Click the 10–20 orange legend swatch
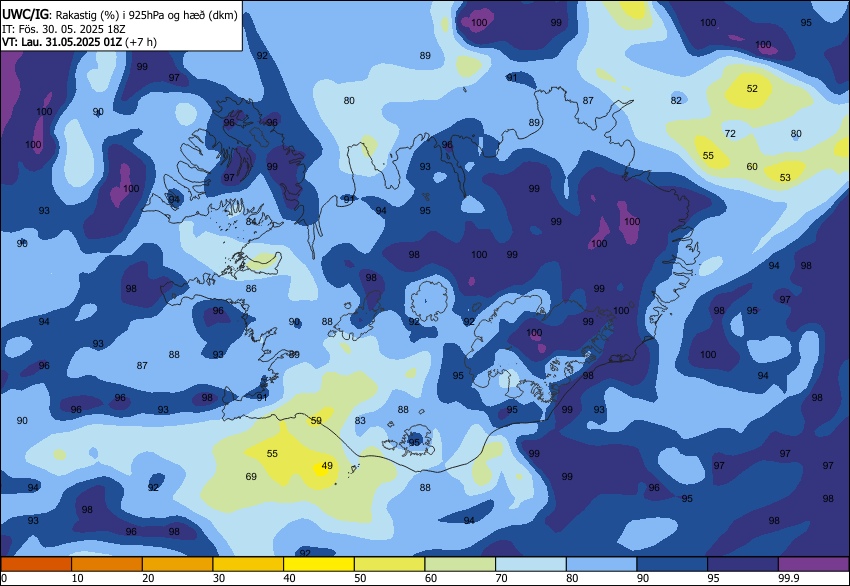The height and width of the screenshot is (586, 850). (x=107, y=564)
